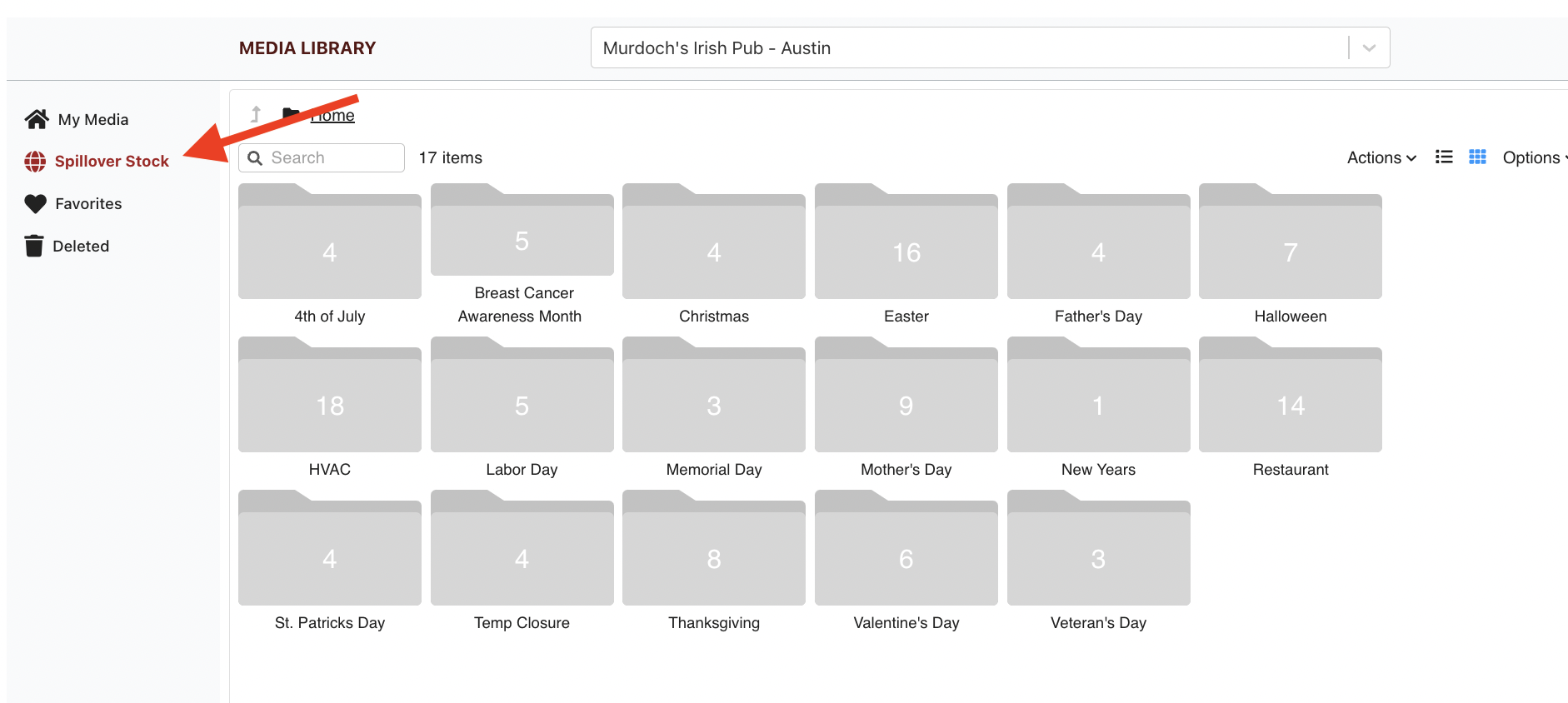Click the My Media home icon

pos(37,119)
